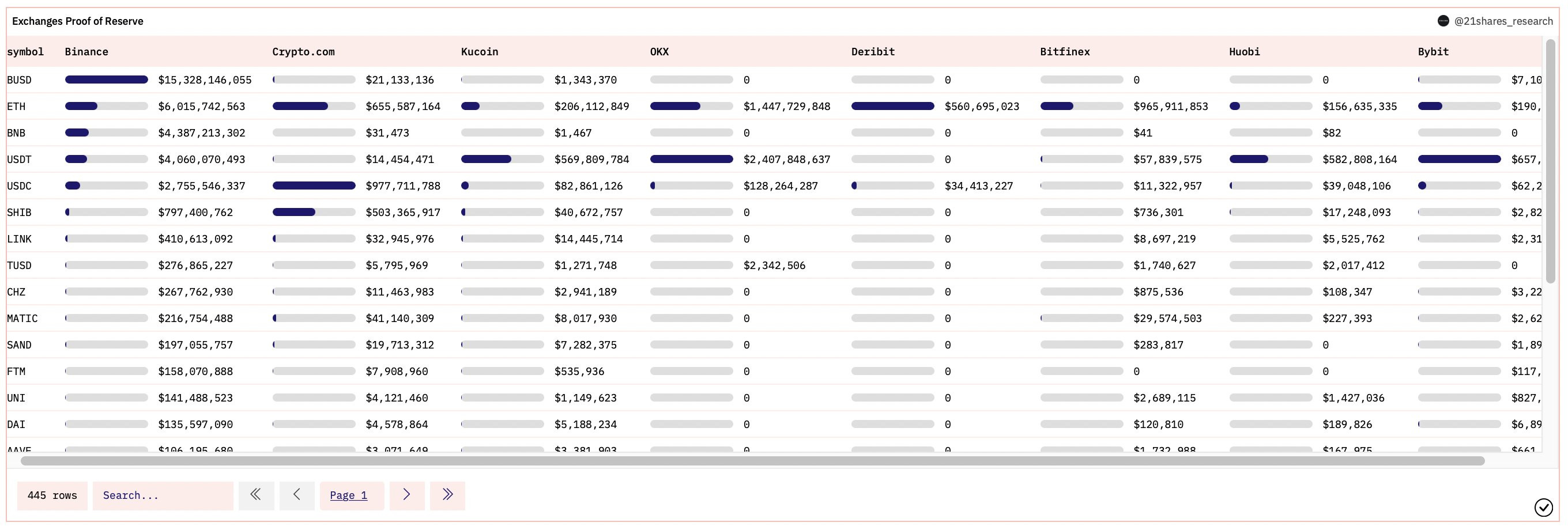Click the Bitfinex value $29,574,503
The image size is (1568, 530).
[x=1167, y=318]
